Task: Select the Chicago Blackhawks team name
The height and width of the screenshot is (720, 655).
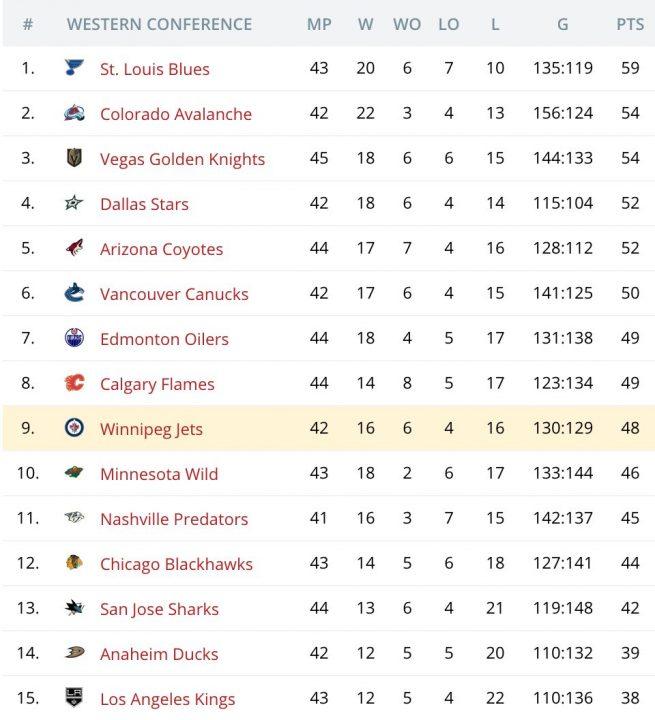Action: [176, 564]
